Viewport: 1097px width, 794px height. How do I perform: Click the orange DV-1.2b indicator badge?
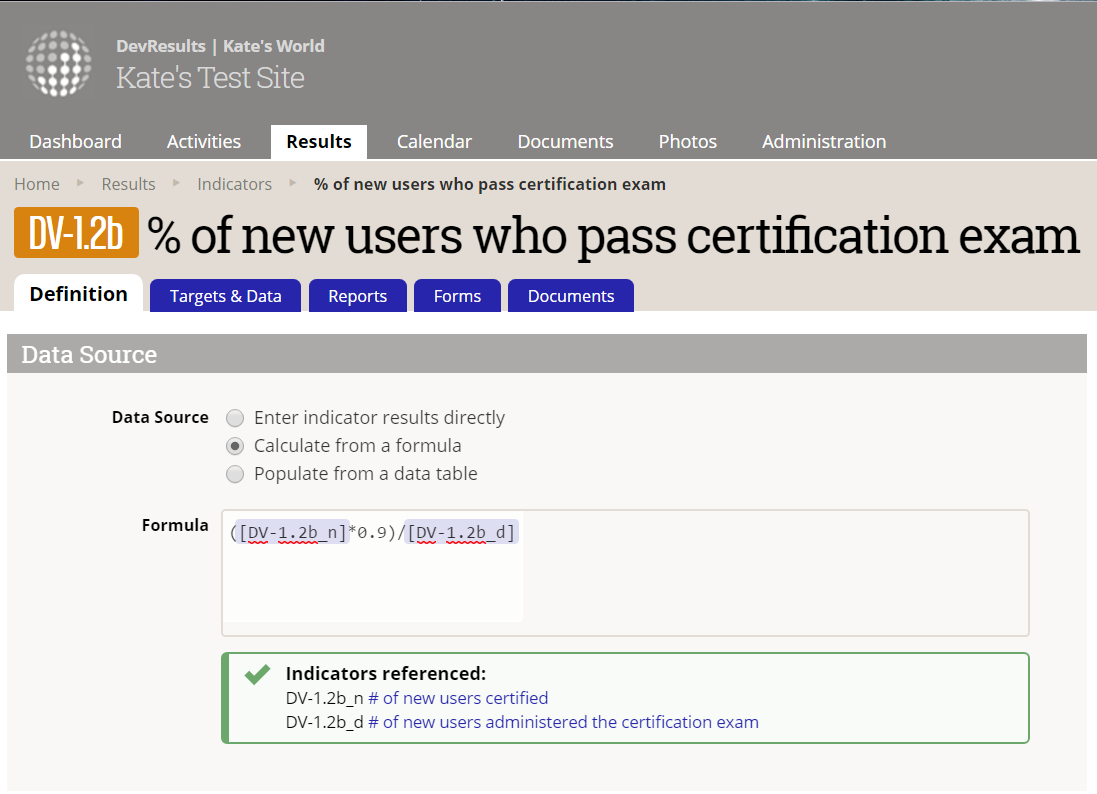(76, 235)
